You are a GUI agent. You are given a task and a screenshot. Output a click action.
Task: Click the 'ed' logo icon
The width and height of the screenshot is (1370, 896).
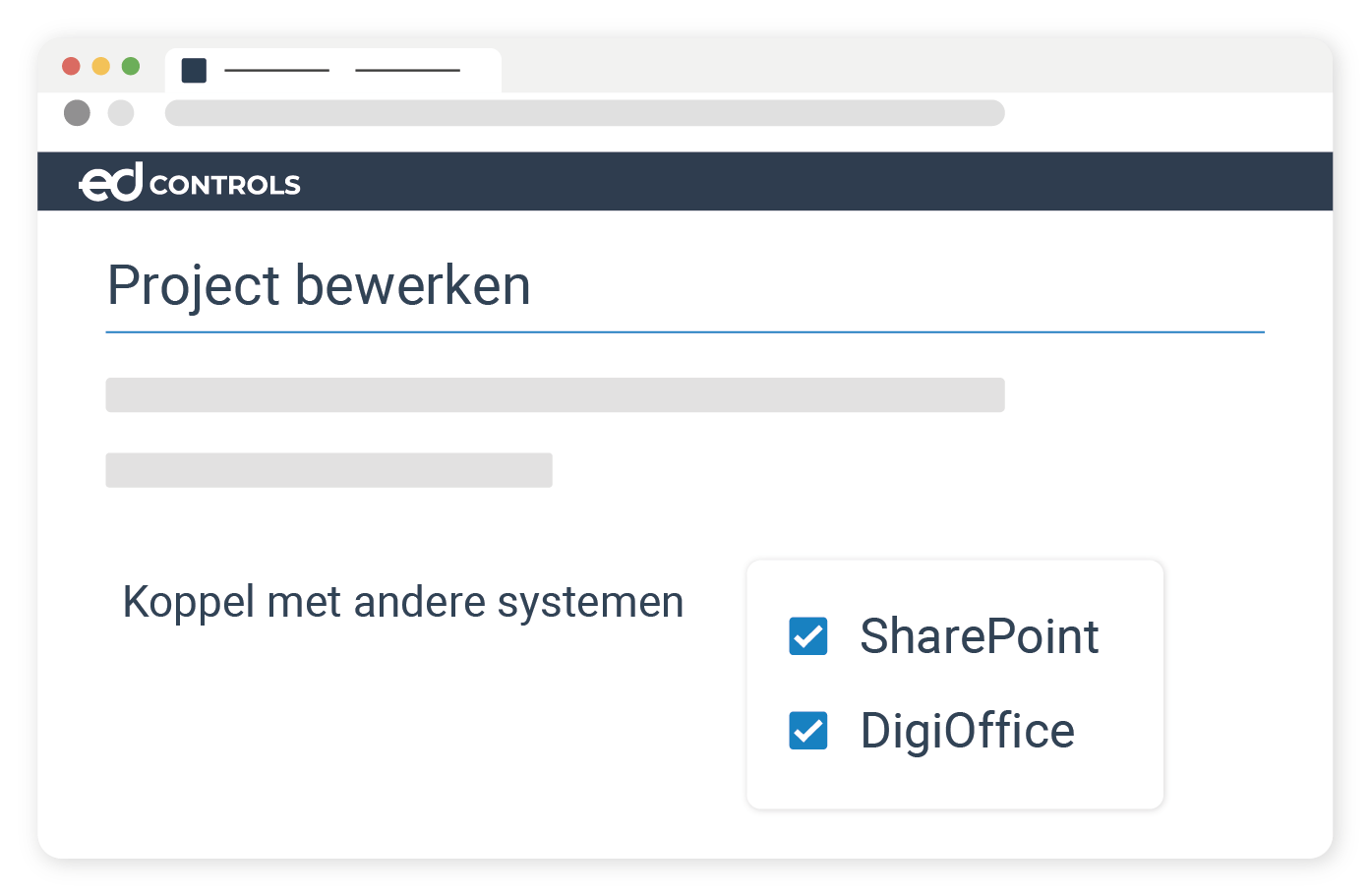[x=111, y=182]
